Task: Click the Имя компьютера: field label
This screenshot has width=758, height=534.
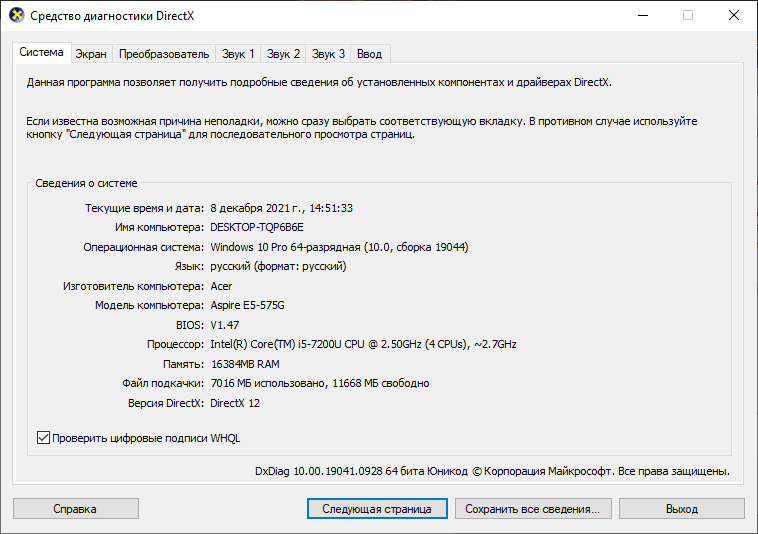Action: point(160,227)
